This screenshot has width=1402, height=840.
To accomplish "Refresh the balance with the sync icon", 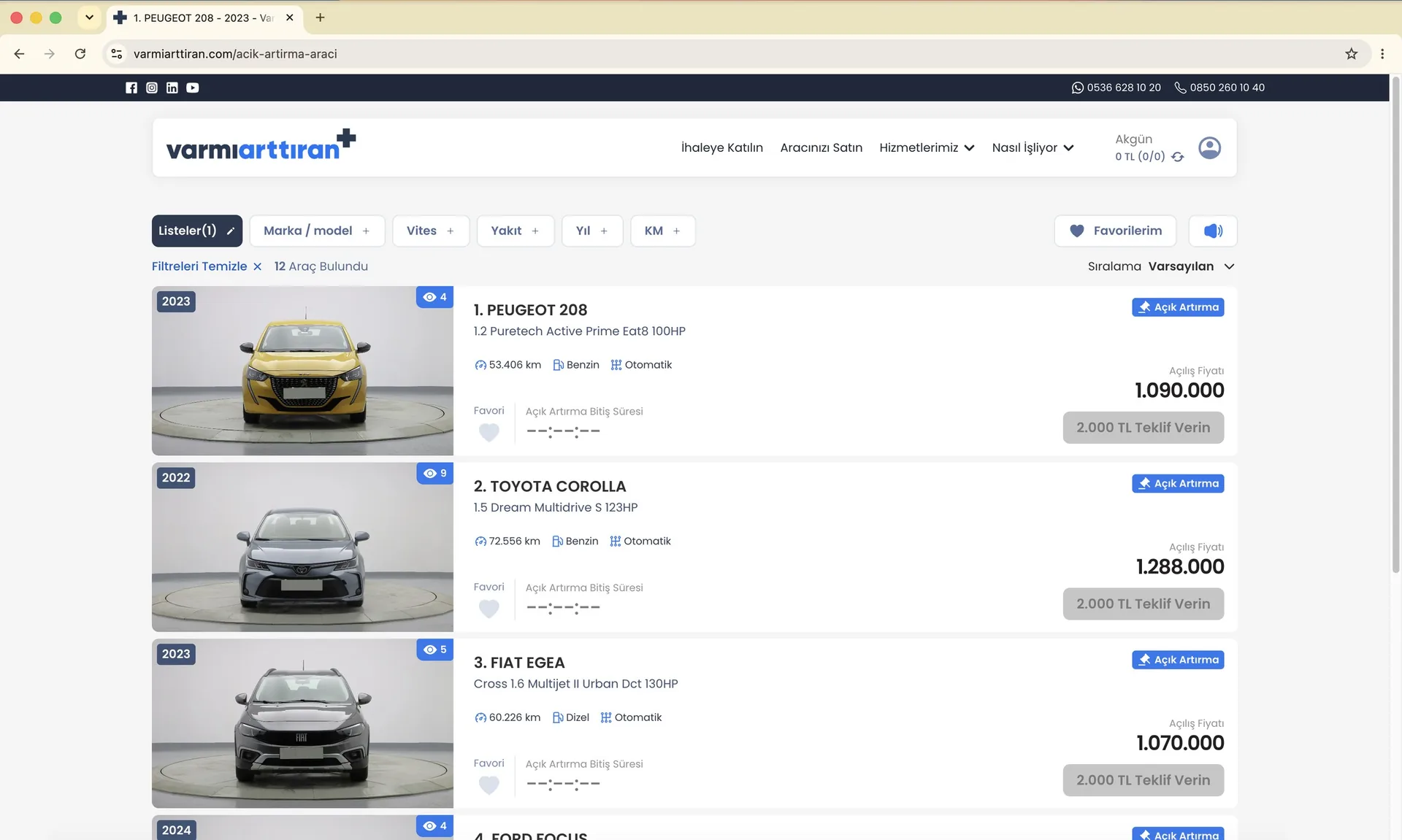I will (1177, 157).
